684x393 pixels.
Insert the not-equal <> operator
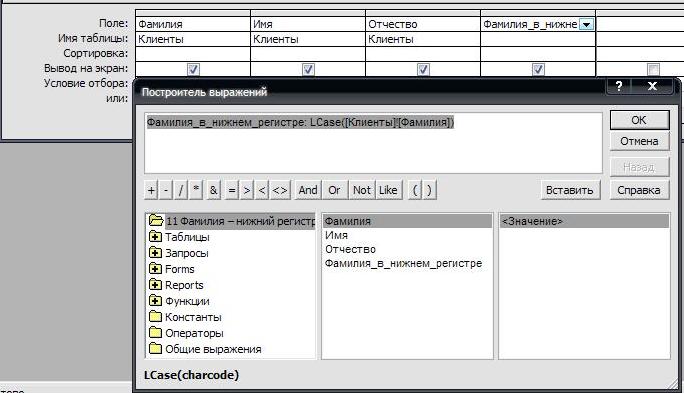[x=280, y=190]
